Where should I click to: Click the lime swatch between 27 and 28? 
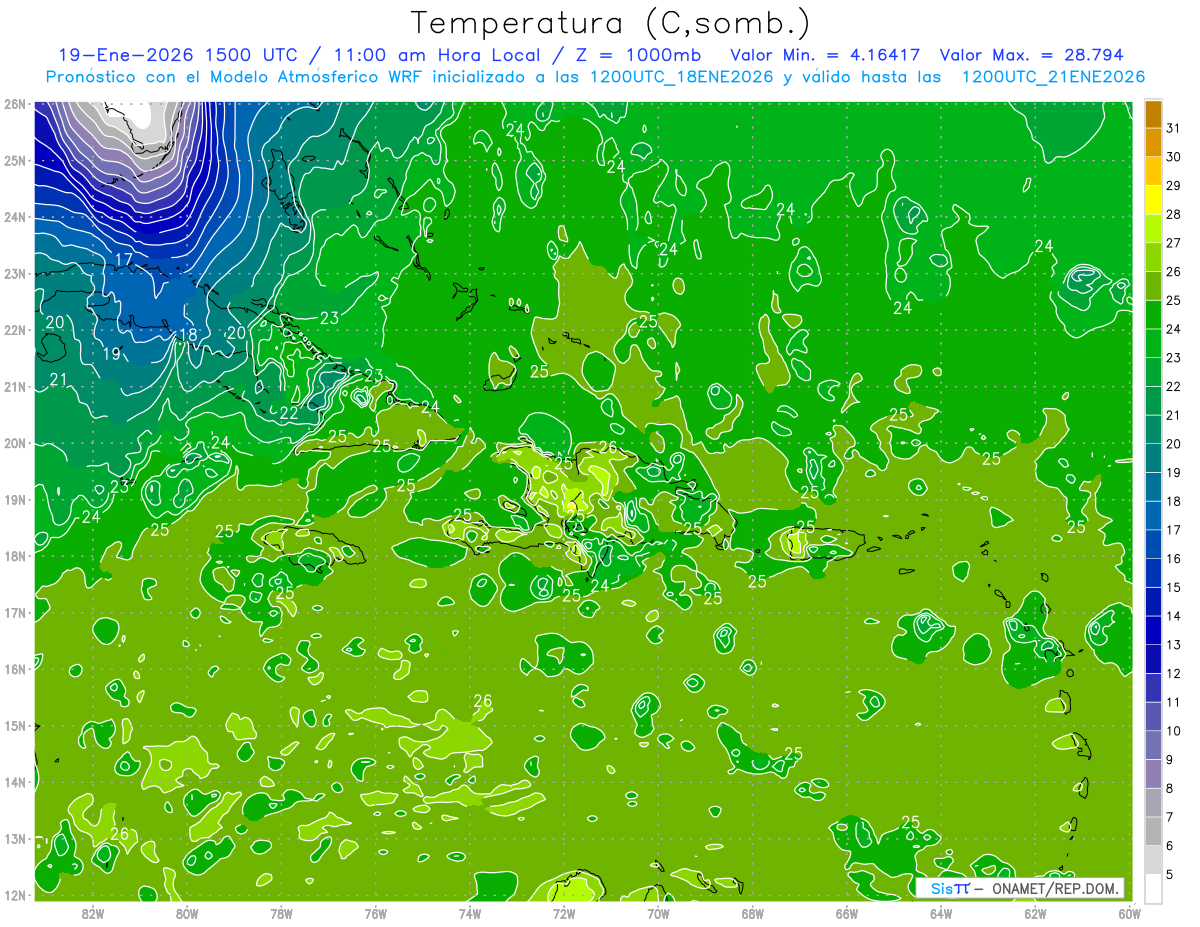(1153, 228)
